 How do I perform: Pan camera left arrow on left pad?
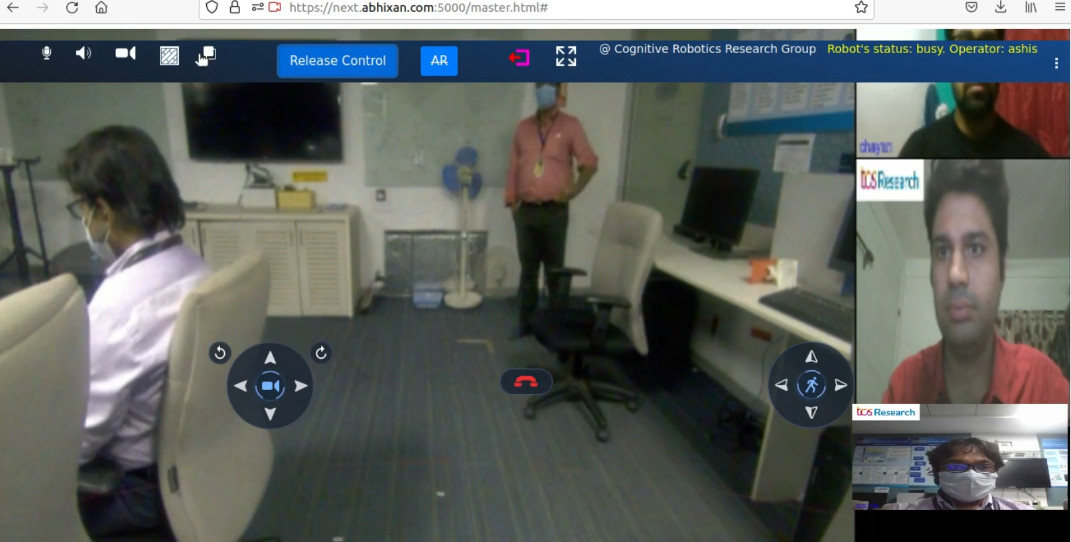click(240, 386)
